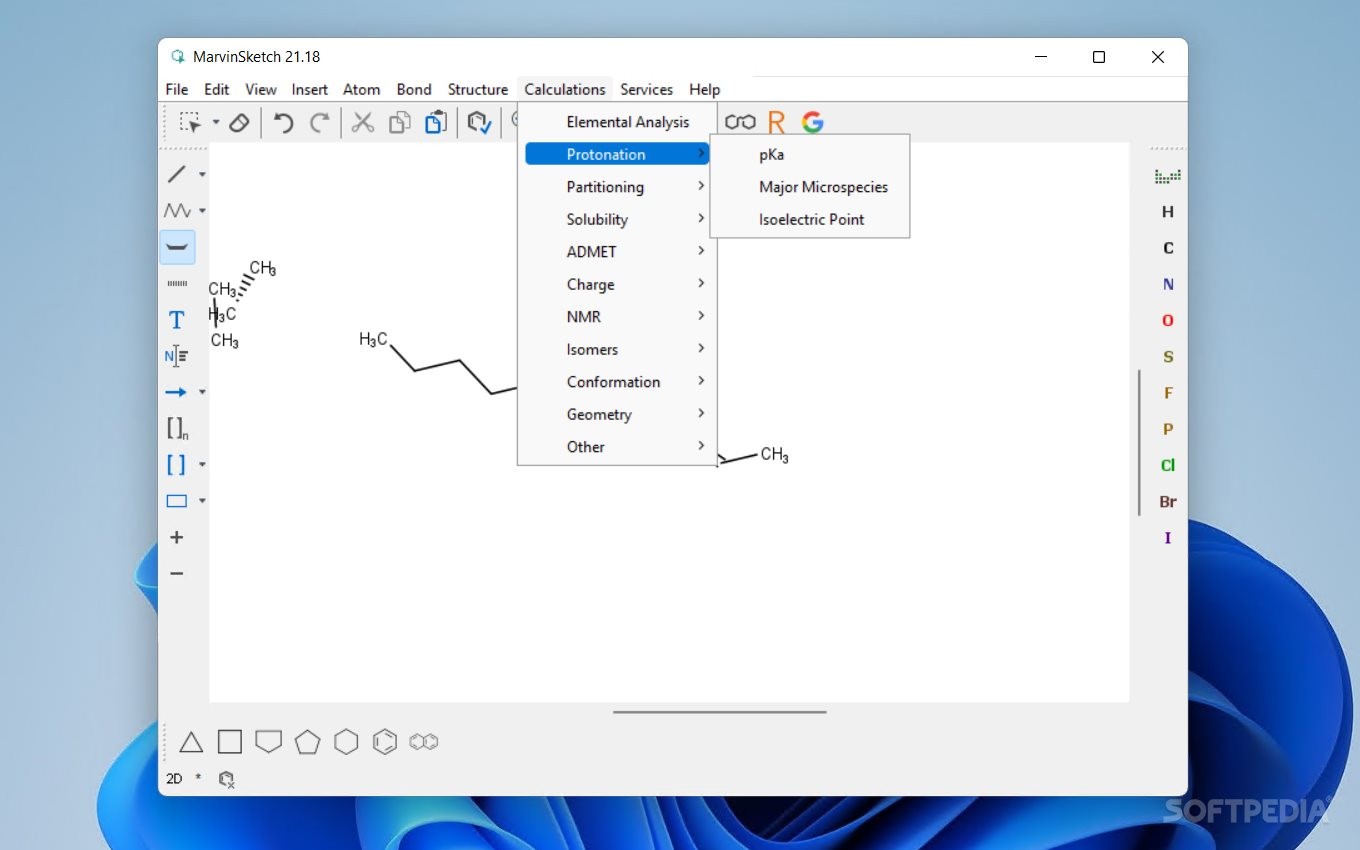Screen dimensions: 1360x850
Task: Insert the benzene ring template
Action: click(385, 742)
